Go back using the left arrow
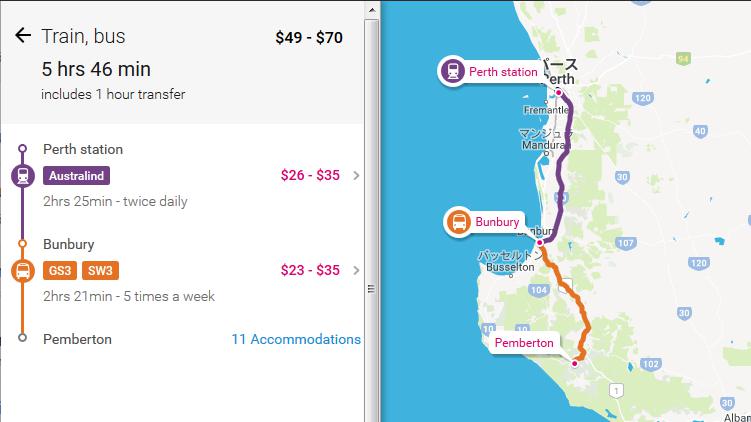 pyautogui.click(x=23, y=35)
